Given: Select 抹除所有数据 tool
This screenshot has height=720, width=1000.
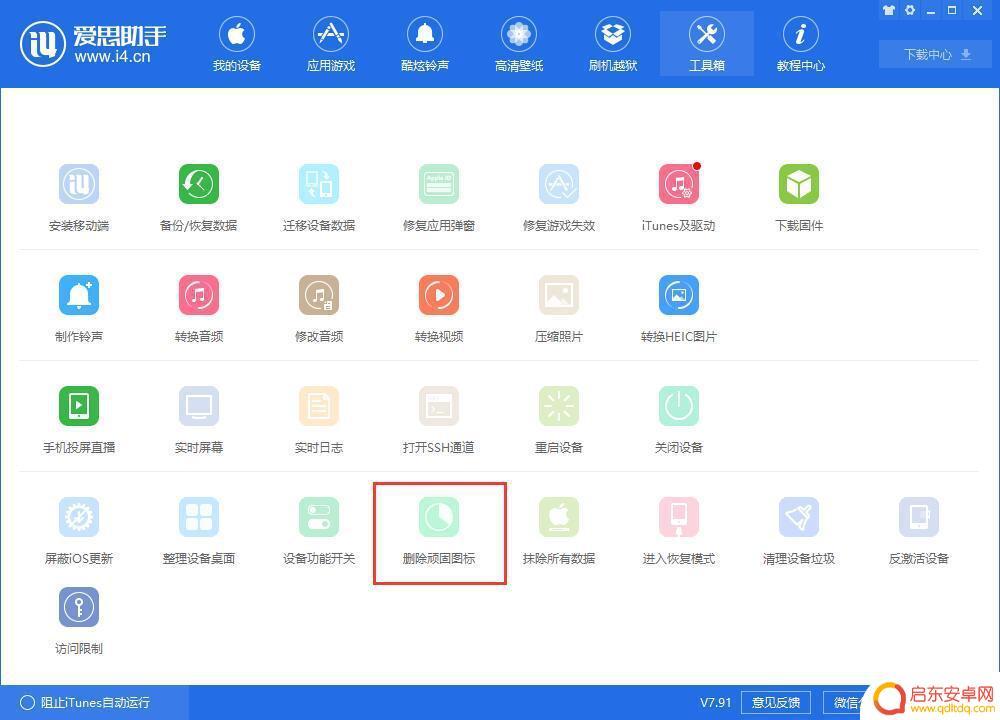Looking at the screenshot, I should click(x=559, y=531).
